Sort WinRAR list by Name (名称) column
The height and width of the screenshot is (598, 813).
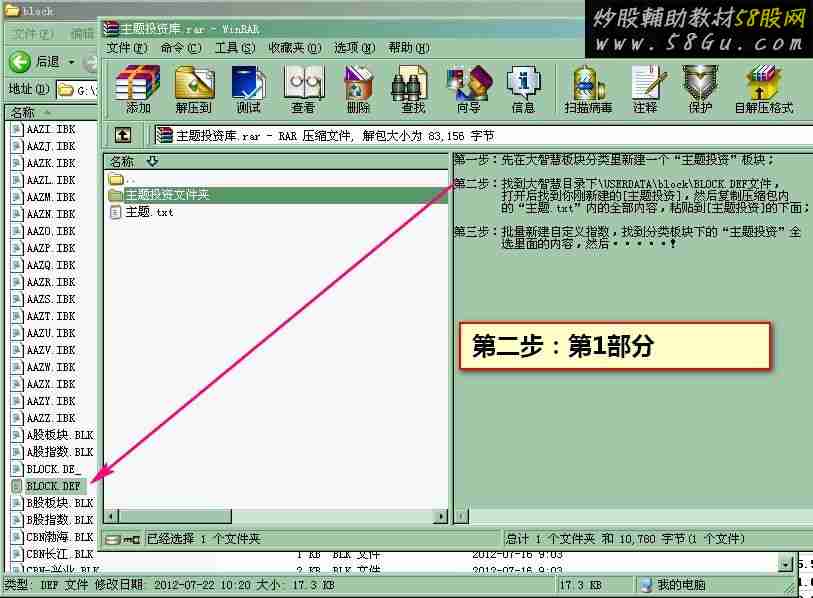click(x=276, y=162)
